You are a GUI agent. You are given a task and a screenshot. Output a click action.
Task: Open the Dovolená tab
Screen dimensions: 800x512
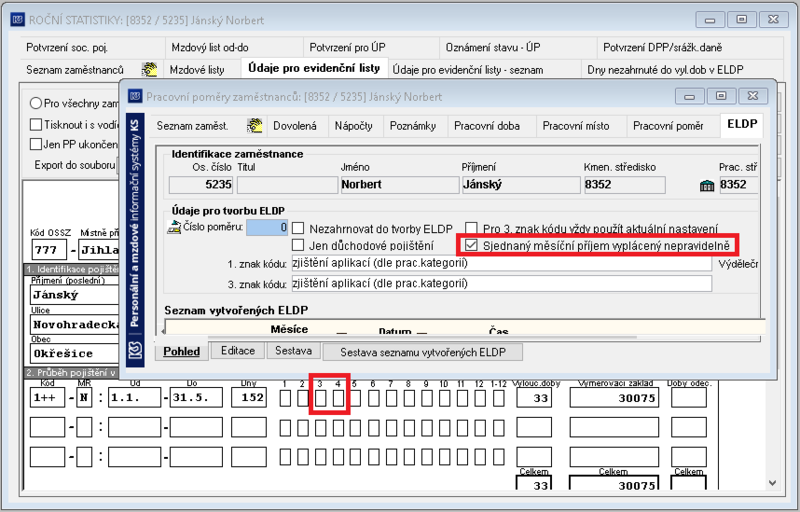click(295, 126)
